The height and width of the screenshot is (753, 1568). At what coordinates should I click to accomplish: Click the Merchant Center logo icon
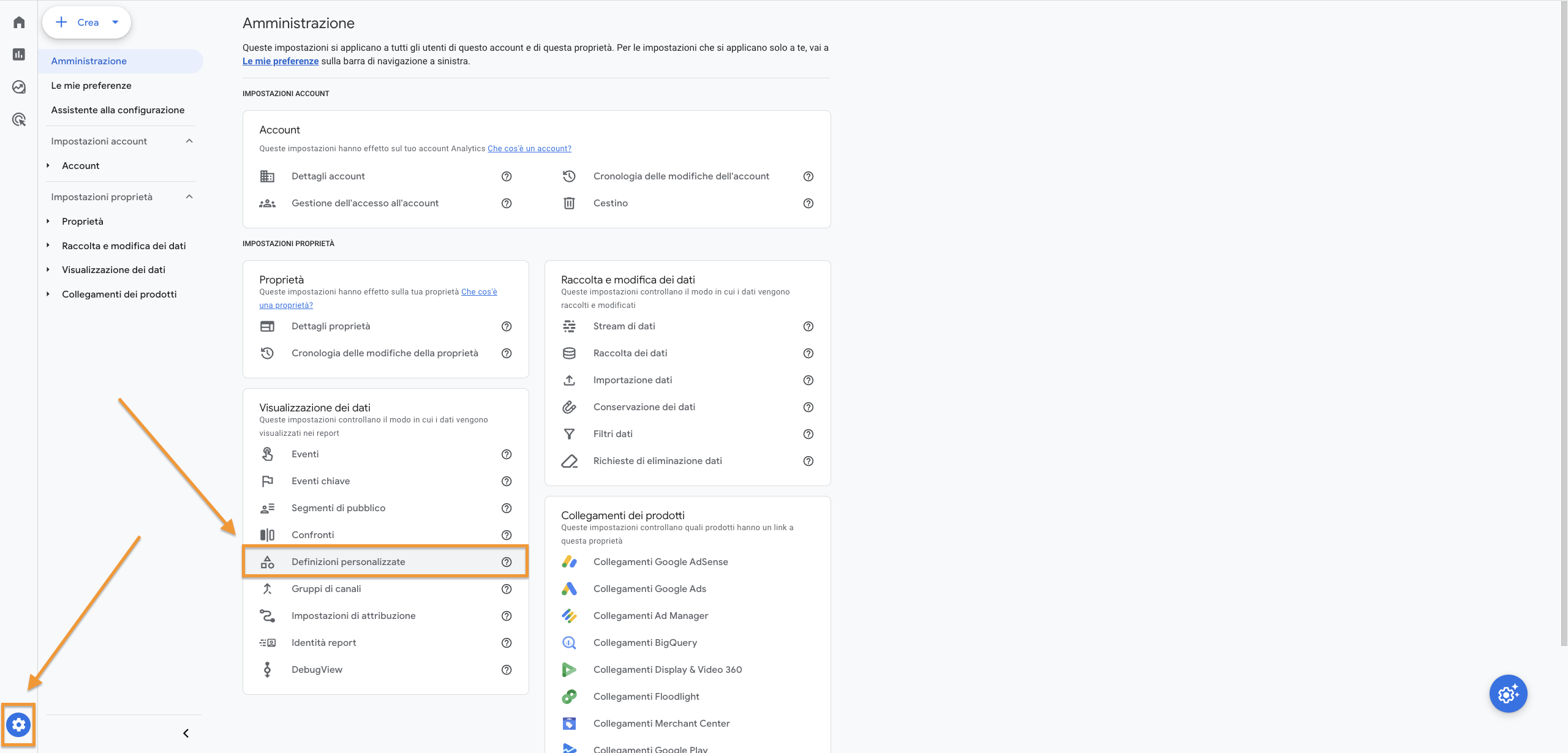[x=569, y=724]
